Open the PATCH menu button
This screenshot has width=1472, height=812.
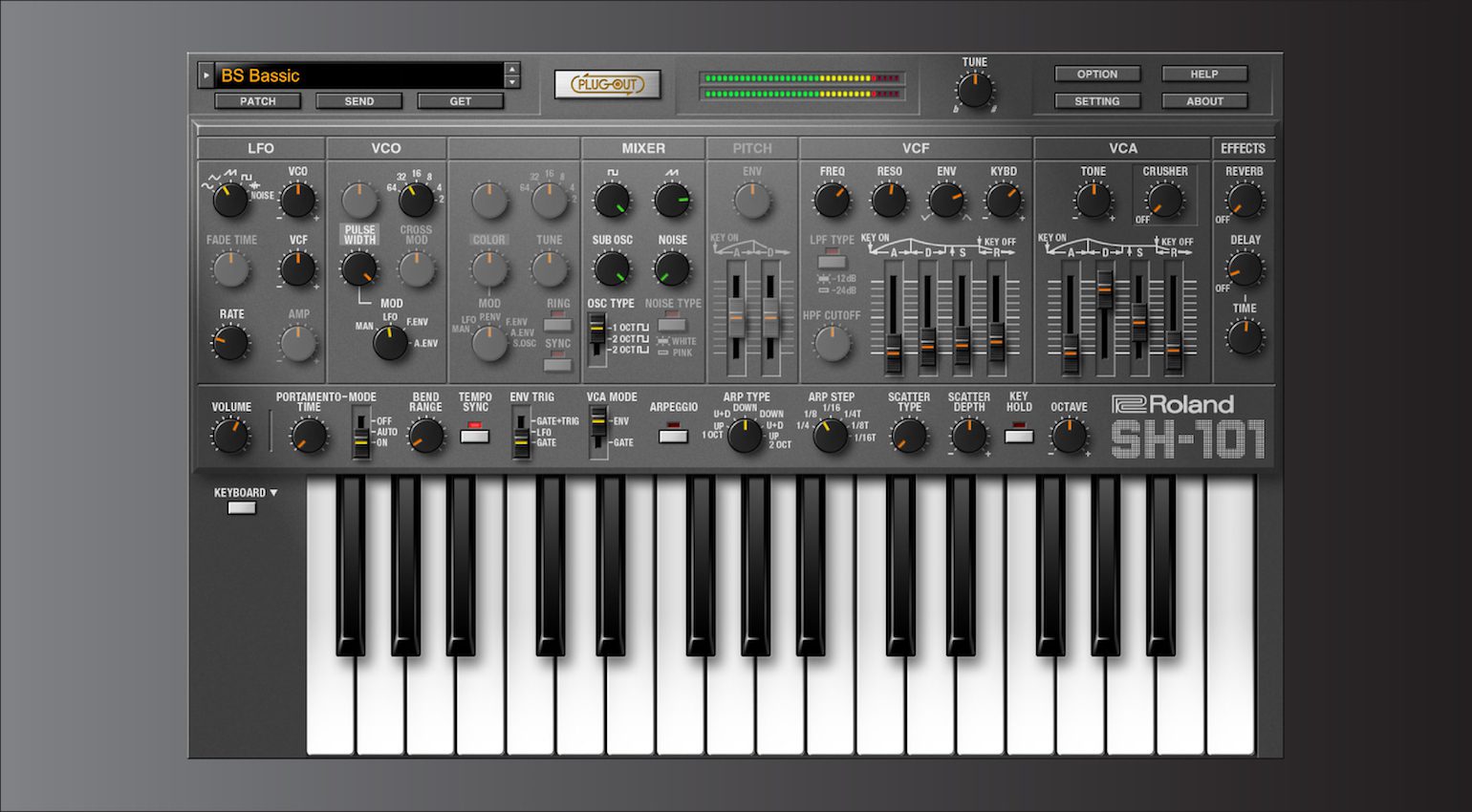pos(257,101)
